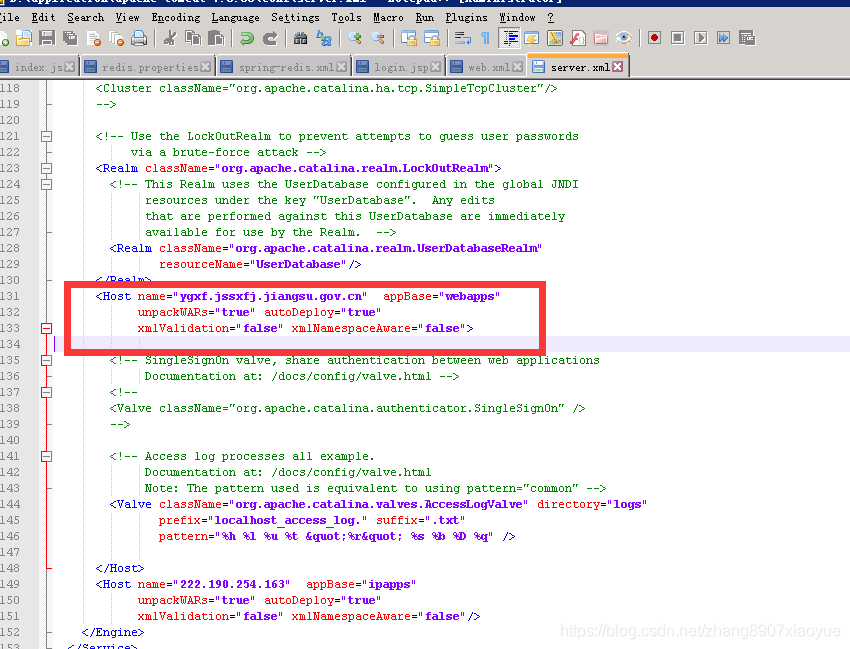The height and width of the screenshot is (649, 850).
Task: Close the spring-redis.xml tab
Action: 341,67
